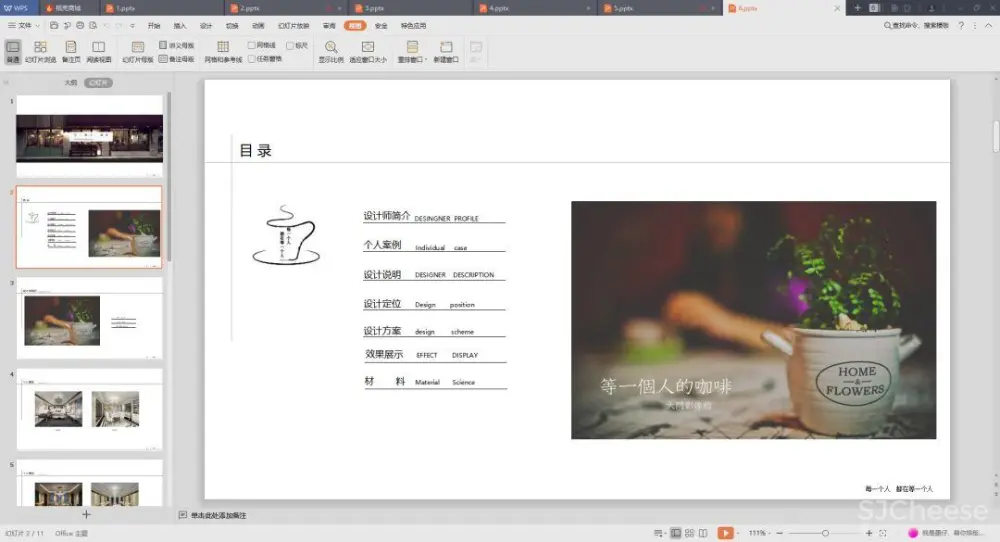Click the 查找命令 search commands box
1000x542 pixels.
coord(916,26)
